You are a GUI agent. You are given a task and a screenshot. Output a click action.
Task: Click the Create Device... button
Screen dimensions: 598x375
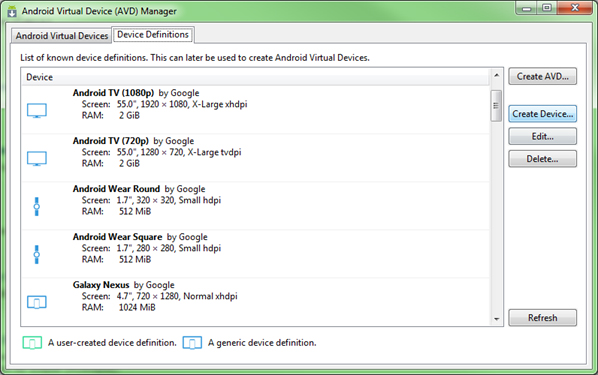542,114
